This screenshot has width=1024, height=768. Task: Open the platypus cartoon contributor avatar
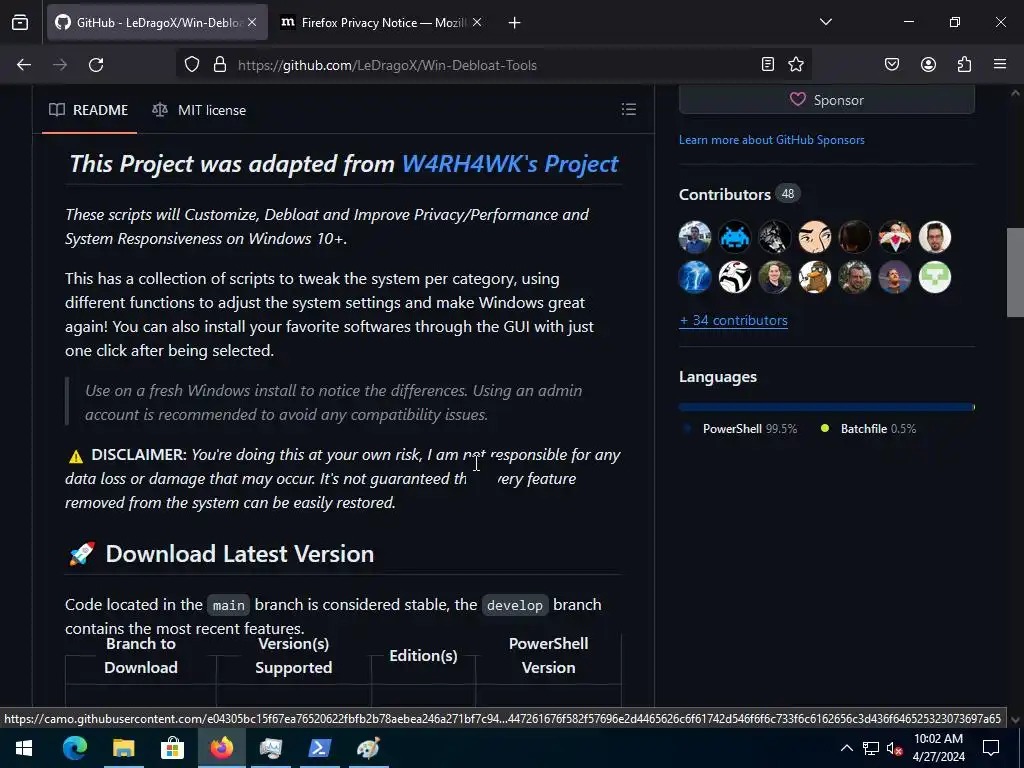(814, 277)
